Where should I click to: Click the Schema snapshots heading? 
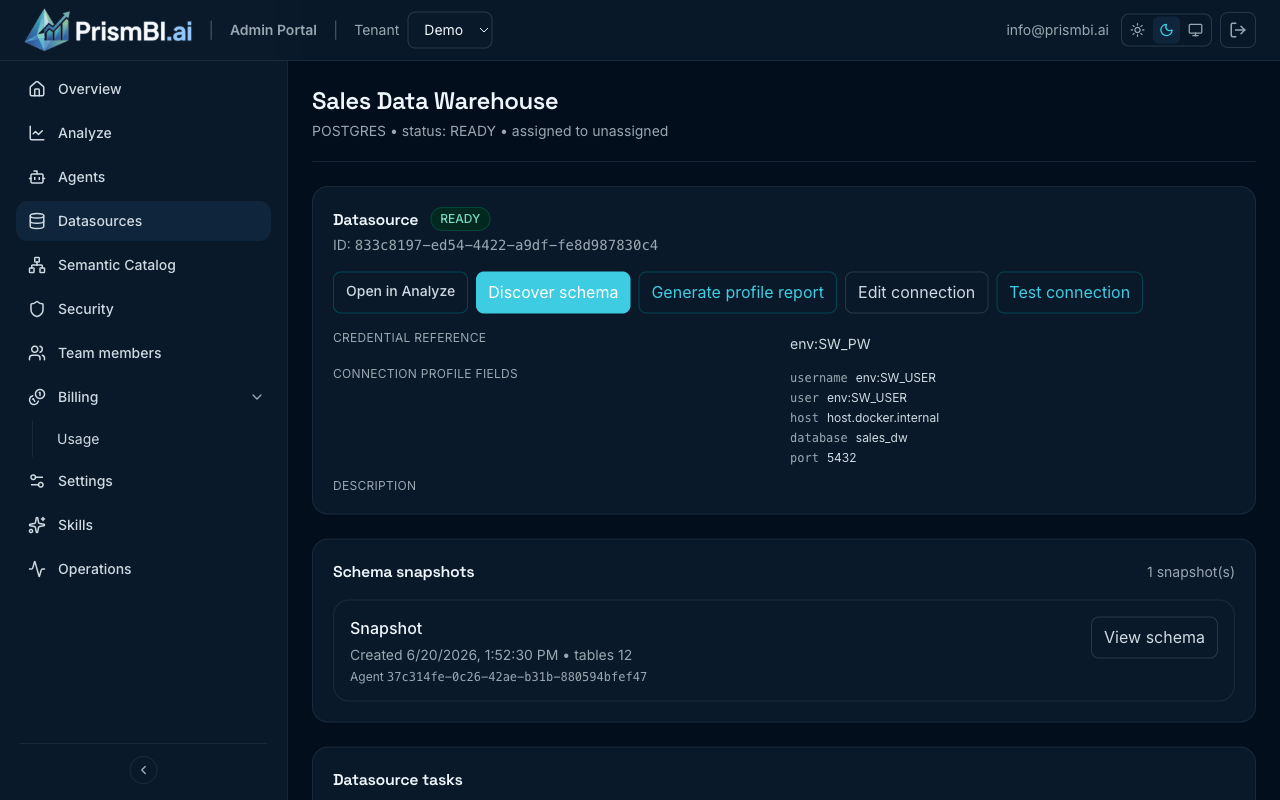(x=404, y=572)
